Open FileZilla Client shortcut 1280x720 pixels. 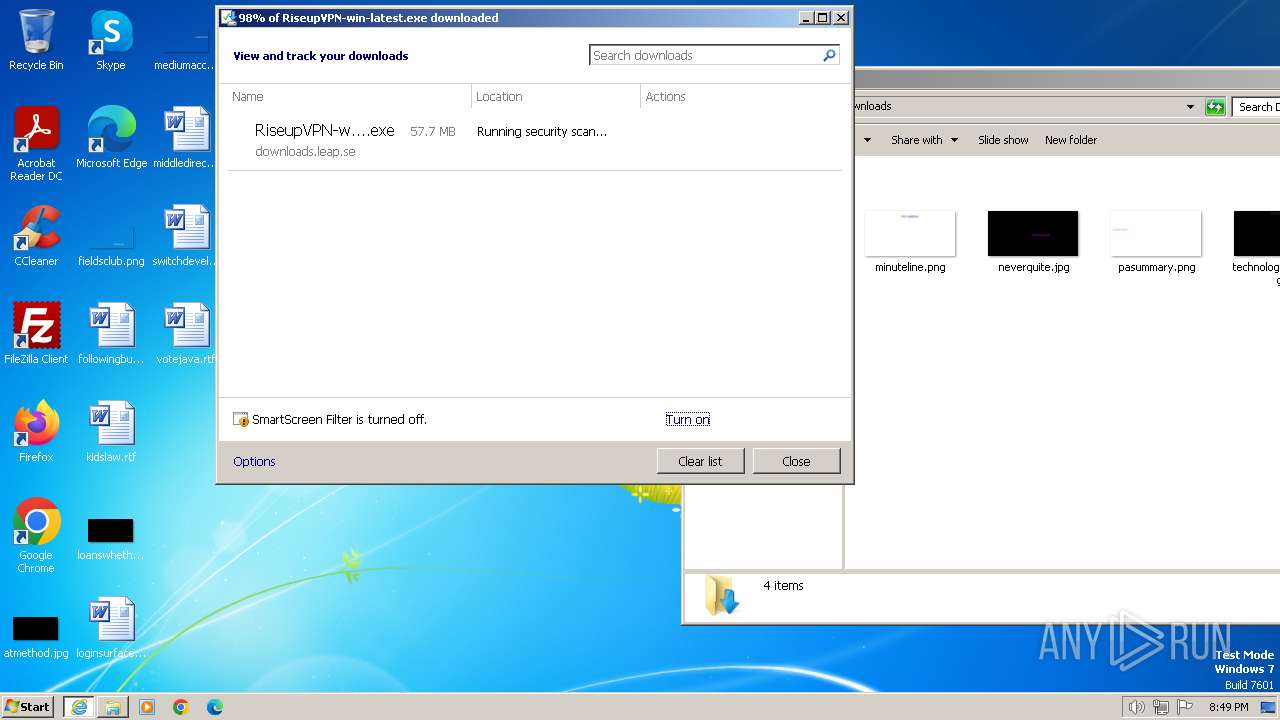coord(36,334)
